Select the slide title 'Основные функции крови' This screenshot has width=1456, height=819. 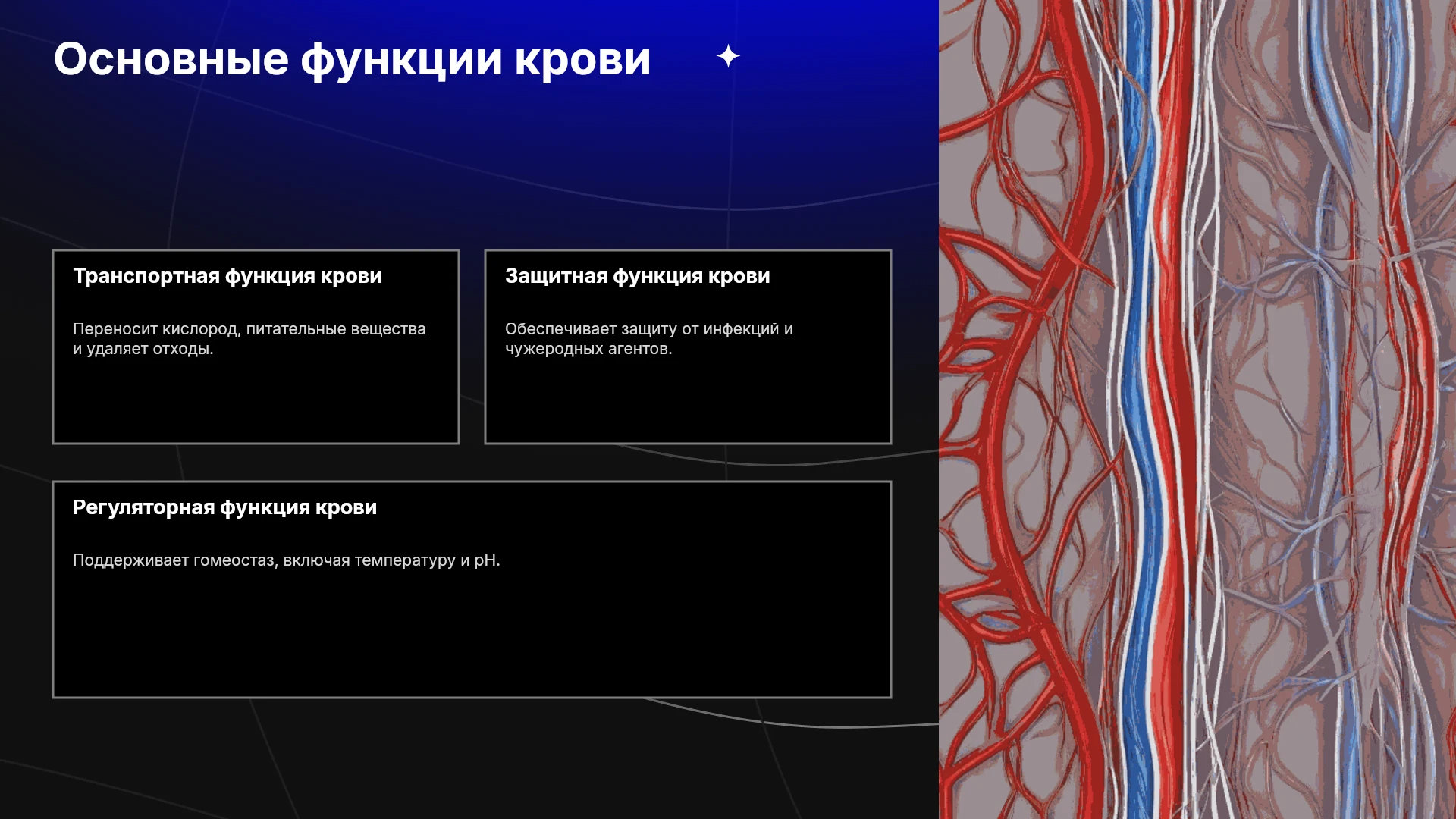[352, 59]
